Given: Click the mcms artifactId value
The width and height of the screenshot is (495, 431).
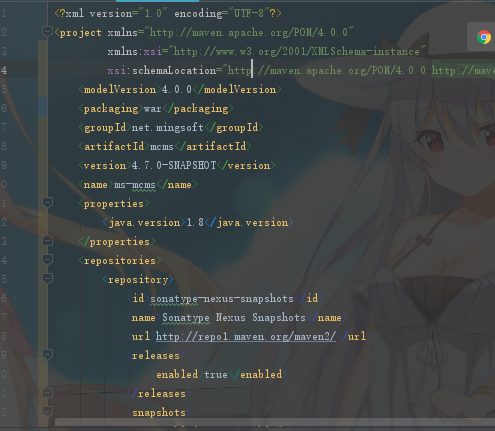Looking at the screenshot, I should pos(162,147).
